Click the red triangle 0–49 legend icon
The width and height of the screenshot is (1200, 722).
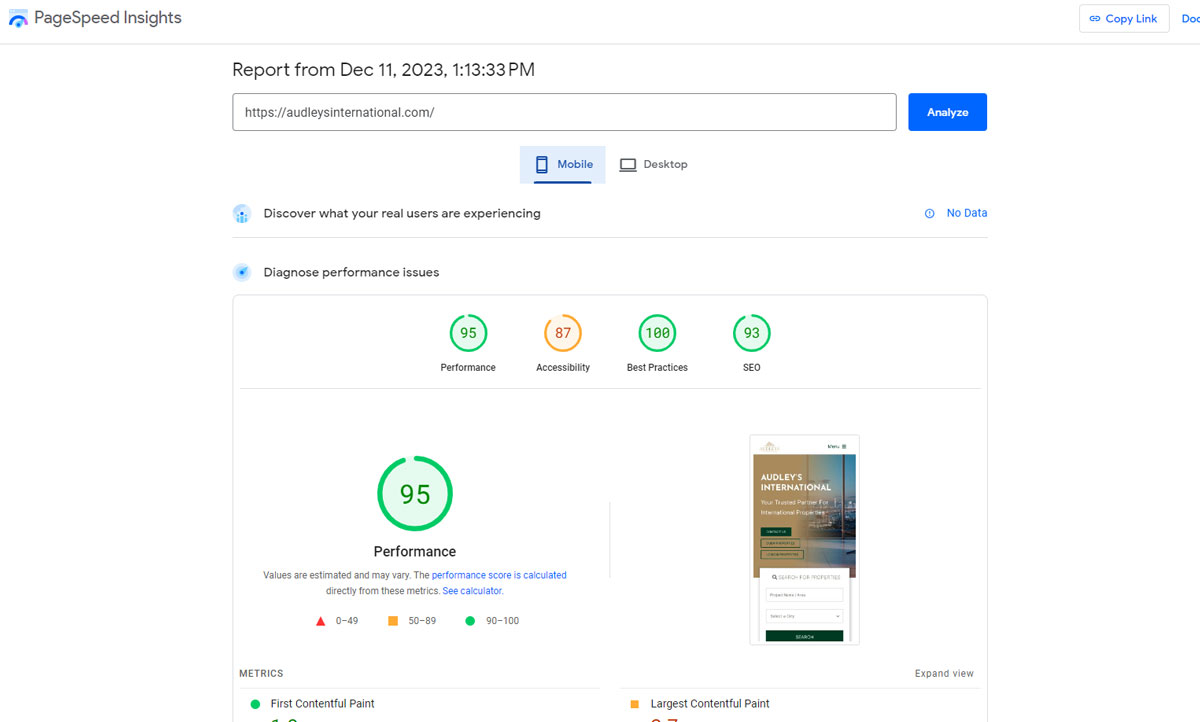pyautogui.click(x=321, y=621)
